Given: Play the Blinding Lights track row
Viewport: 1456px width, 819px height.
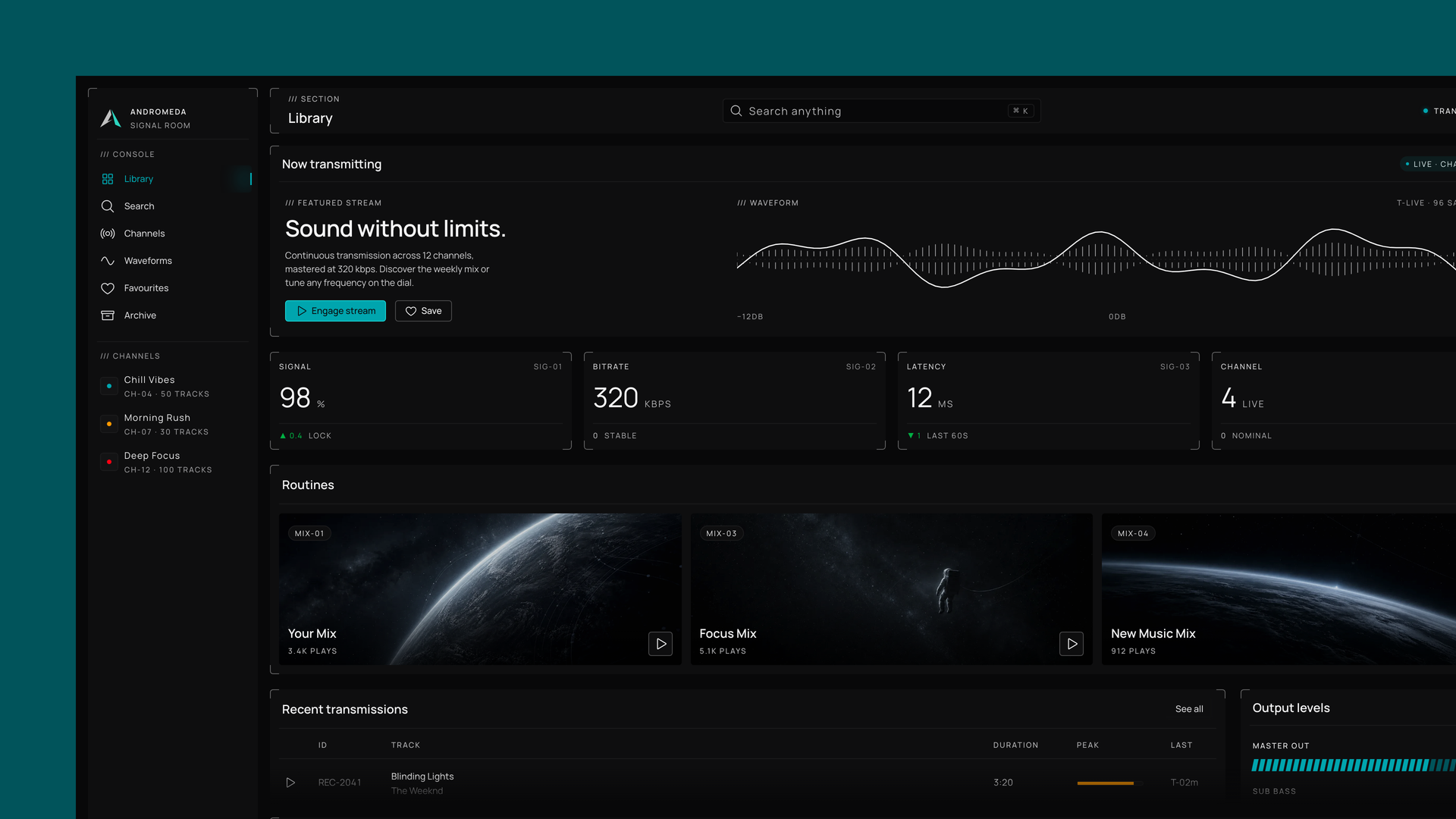Looking at the screenshot, I should 290,783.
